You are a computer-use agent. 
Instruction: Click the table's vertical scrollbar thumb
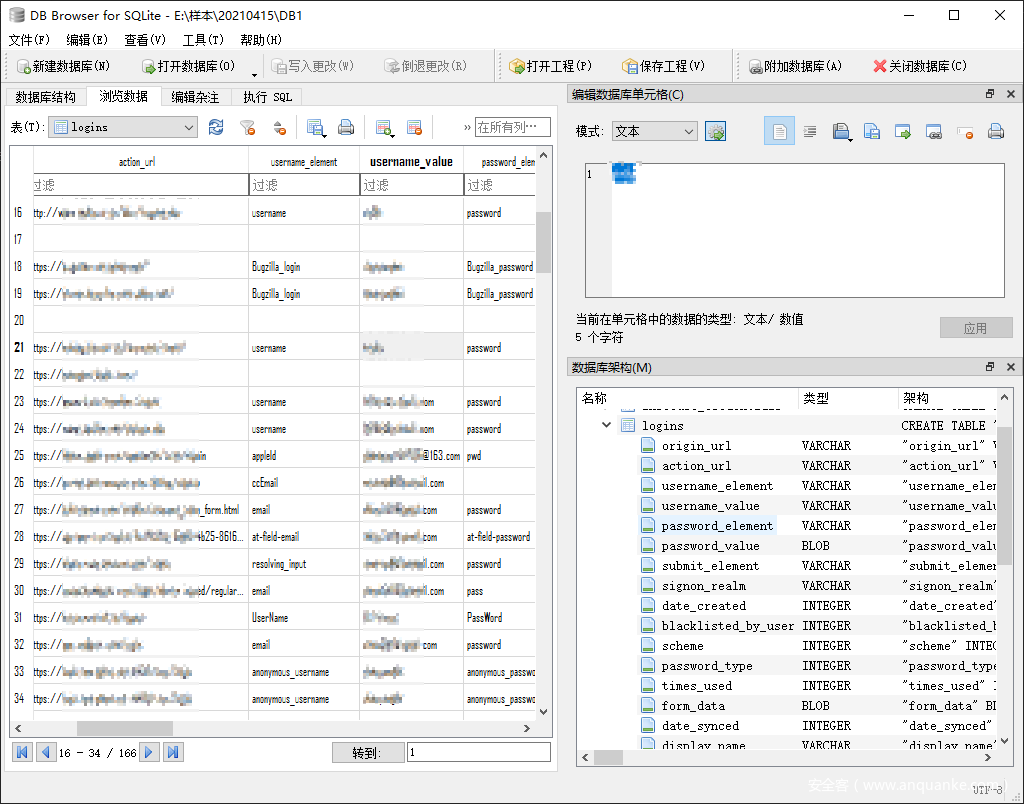[x=543, y=242]
